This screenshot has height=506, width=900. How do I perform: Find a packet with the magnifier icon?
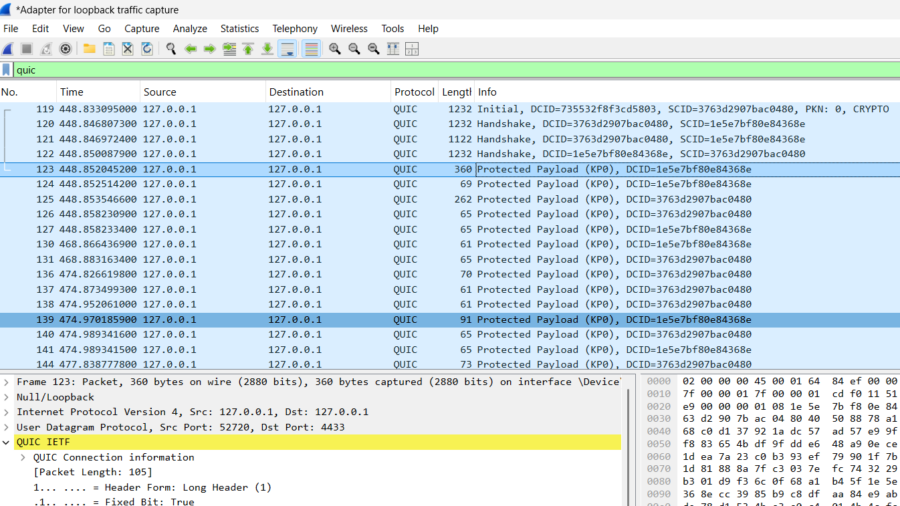[x=170, y=49]
